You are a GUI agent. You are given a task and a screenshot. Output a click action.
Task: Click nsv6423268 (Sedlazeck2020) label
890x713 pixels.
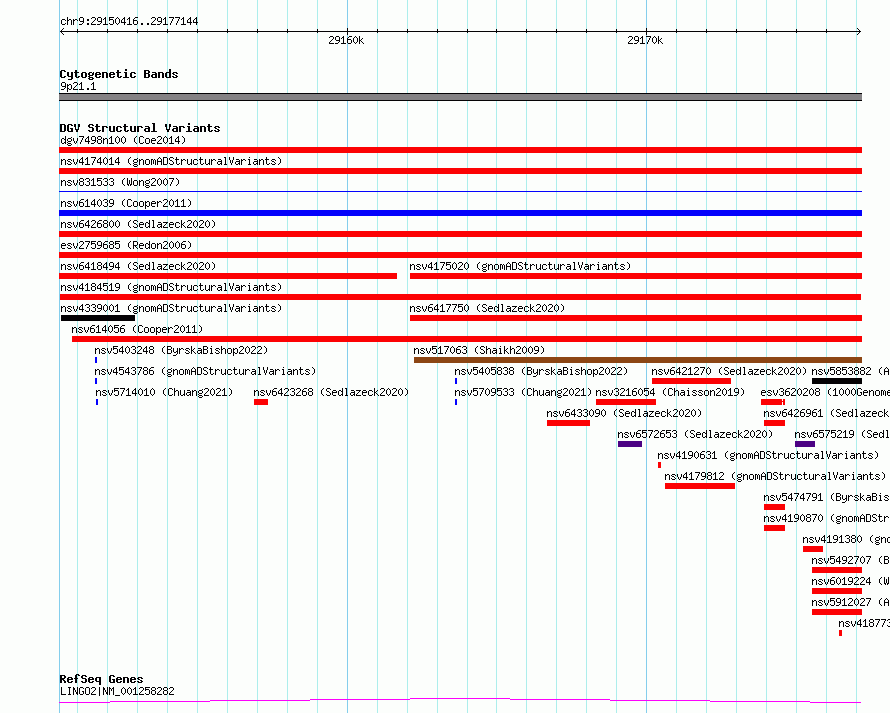point(331,392)
